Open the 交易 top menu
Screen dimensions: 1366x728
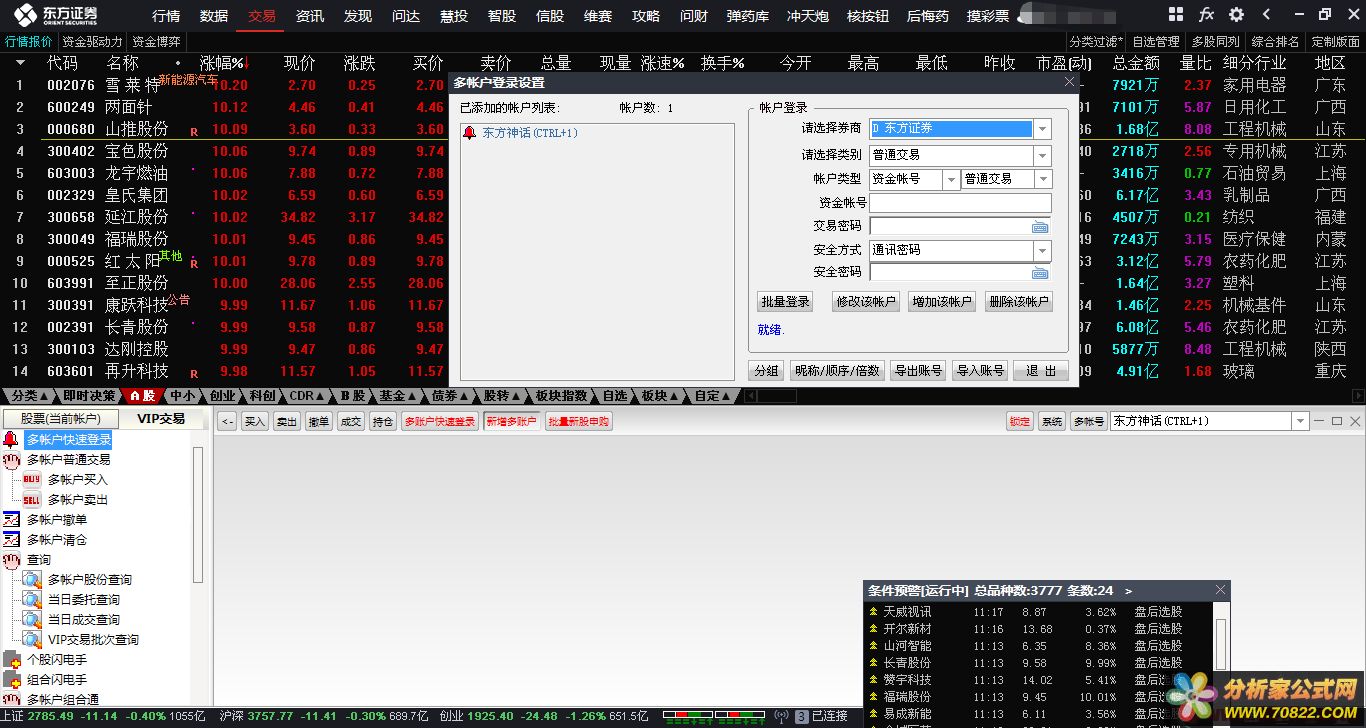pyautogui.click(x=262, y=16)
